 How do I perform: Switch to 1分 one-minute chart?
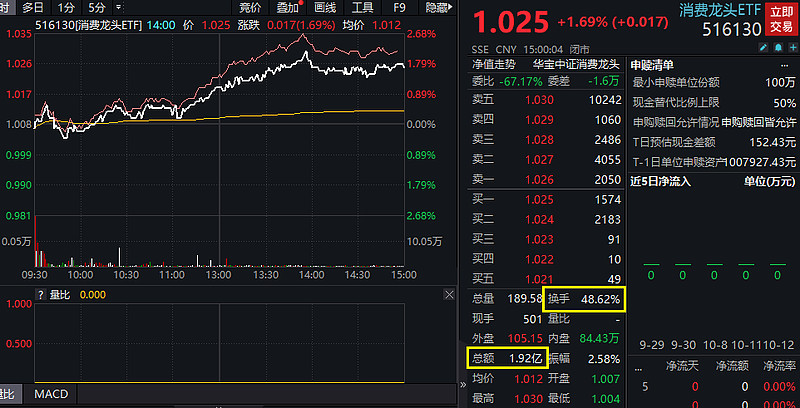pyautogui.click(x=65, y=7)
